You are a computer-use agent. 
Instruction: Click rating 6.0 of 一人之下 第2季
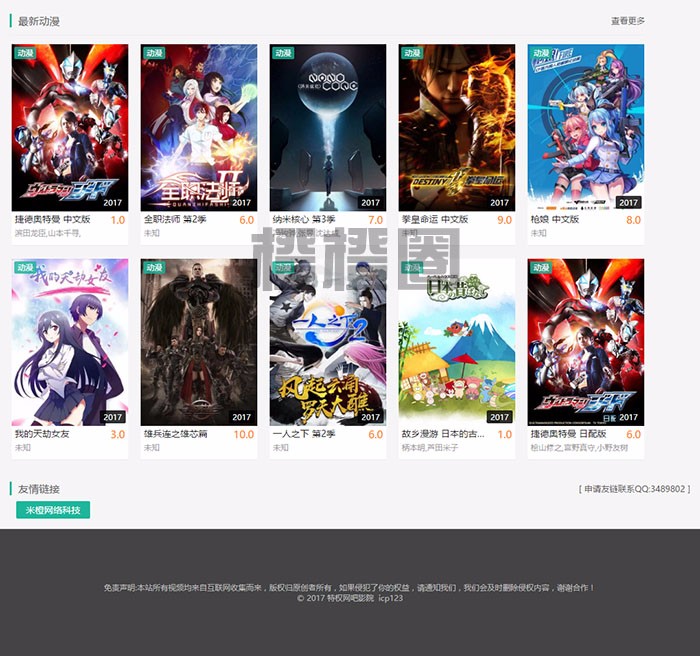point(375,434)
